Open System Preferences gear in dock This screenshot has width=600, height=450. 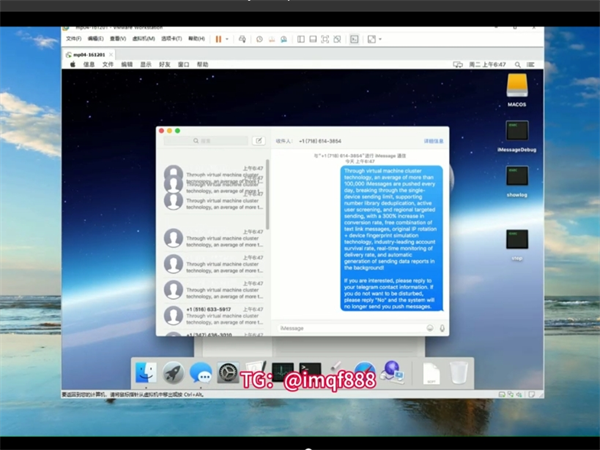tap(228, 374)
